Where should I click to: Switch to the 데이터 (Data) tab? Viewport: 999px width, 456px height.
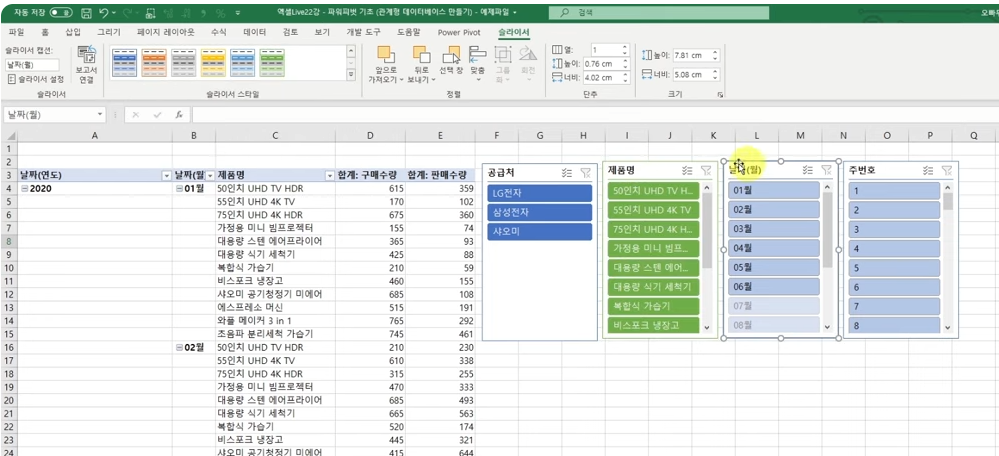pos(255,32)
